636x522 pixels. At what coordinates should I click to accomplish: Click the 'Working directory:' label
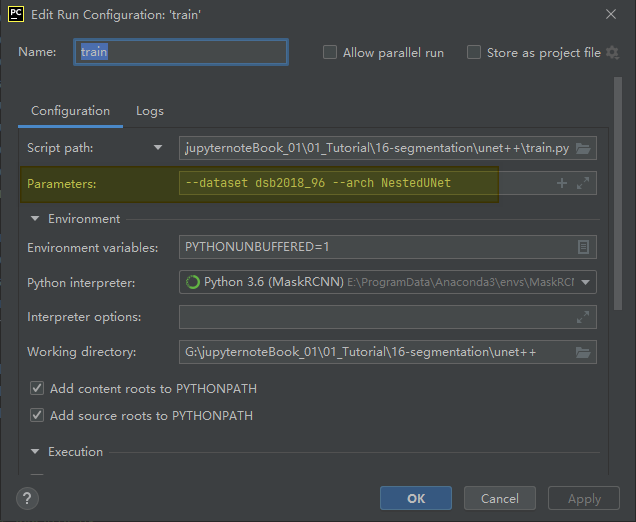click(x=82, y=352)
